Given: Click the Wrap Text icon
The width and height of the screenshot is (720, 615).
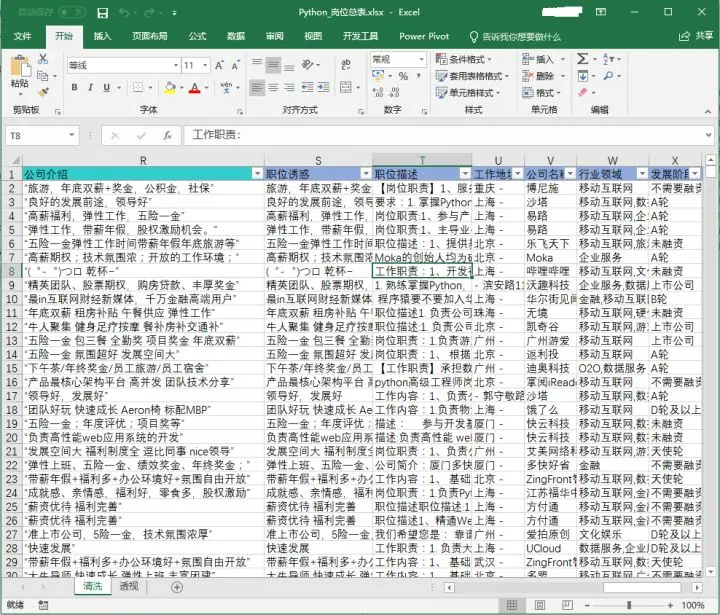Looking at the screenshot, I should tap(346, 65).
